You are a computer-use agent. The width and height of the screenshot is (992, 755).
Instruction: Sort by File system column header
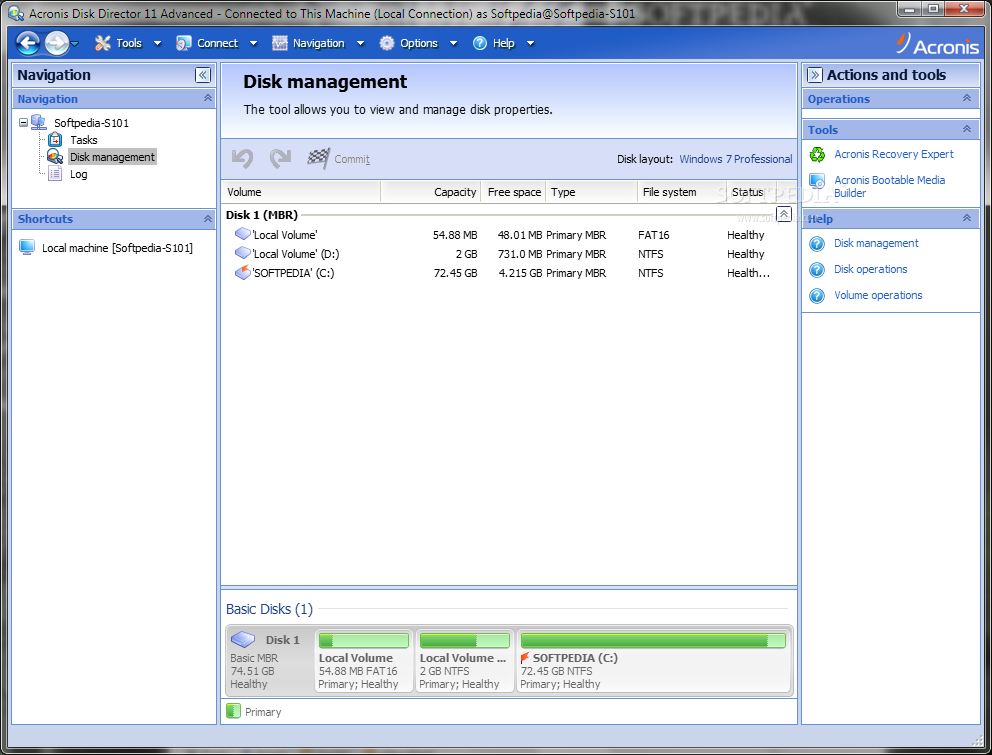(681, 192)
